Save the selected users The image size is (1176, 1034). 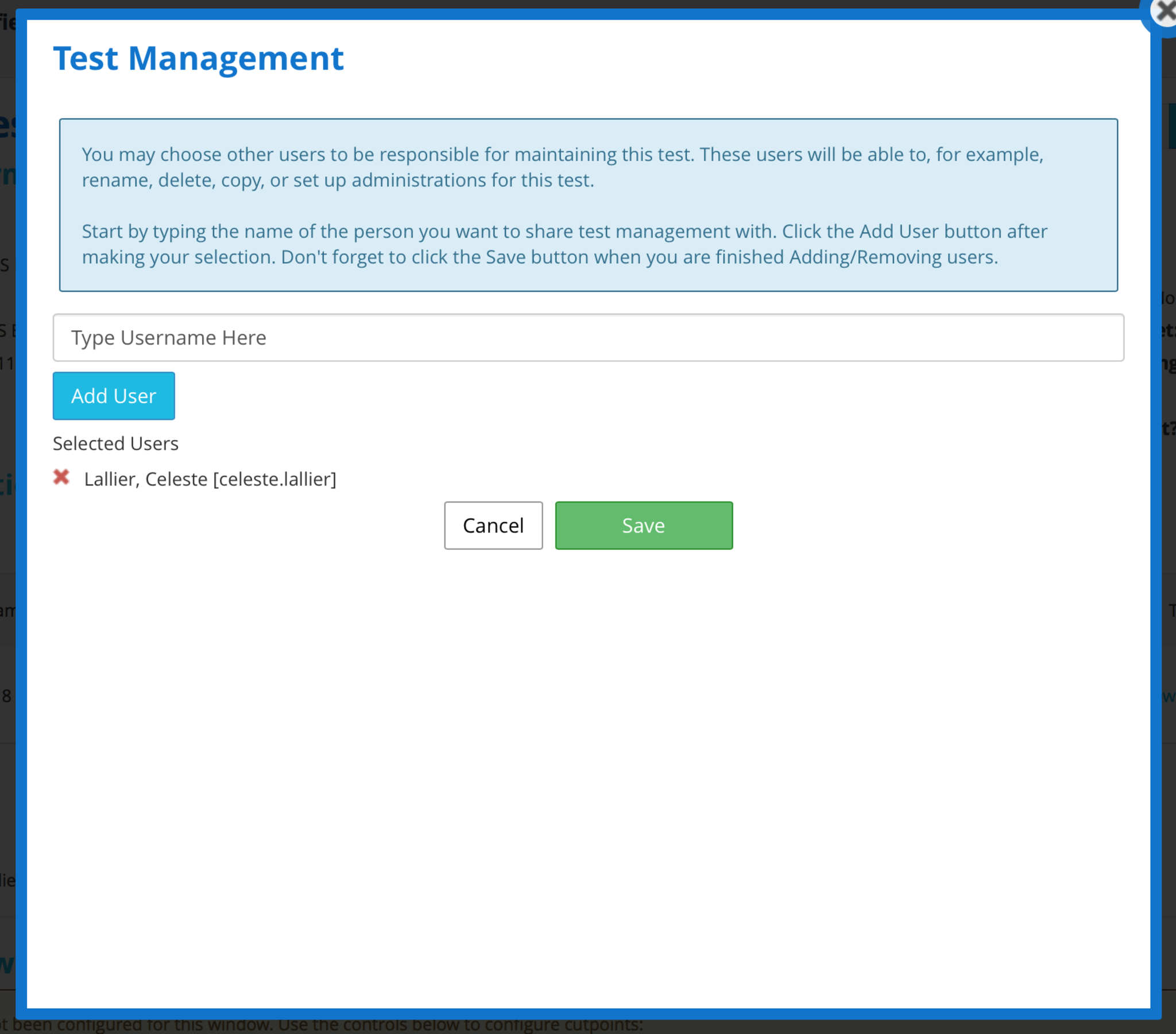pyautogui.click(x=643, y=525)
